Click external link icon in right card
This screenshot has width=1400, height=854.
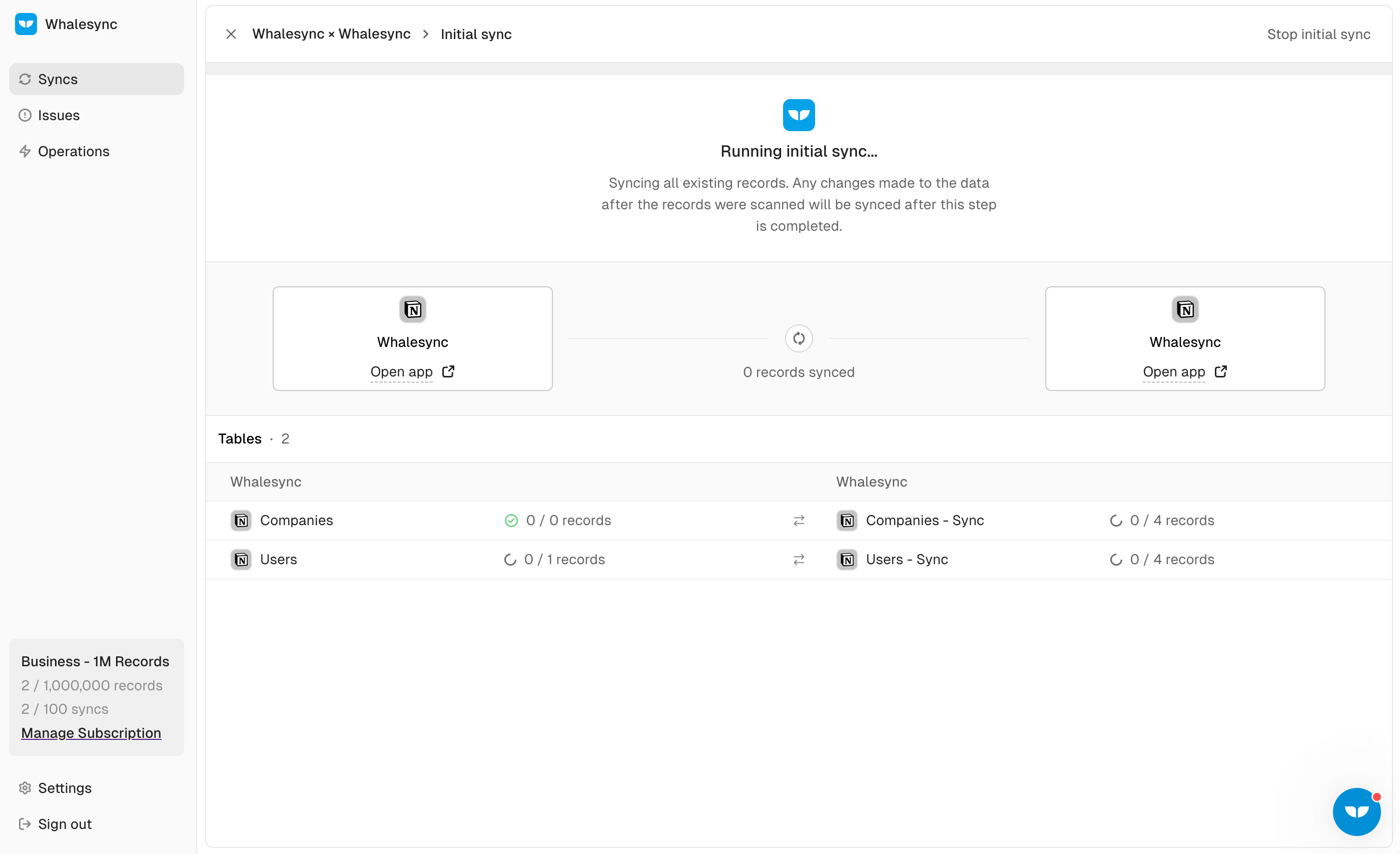(1221, 372)
